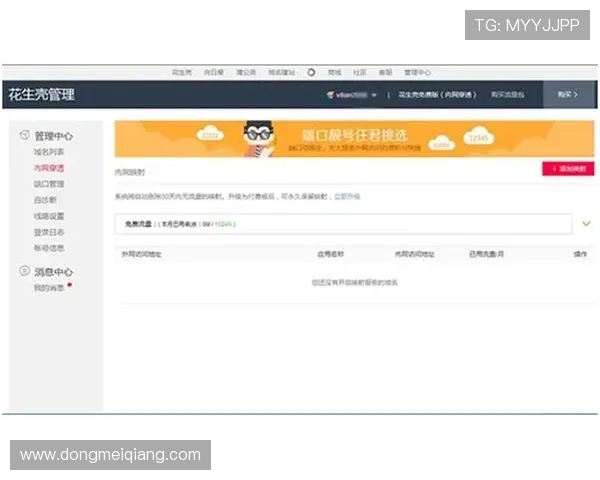
Task: Click the red 添加映射 button
Action: point(568,169)
